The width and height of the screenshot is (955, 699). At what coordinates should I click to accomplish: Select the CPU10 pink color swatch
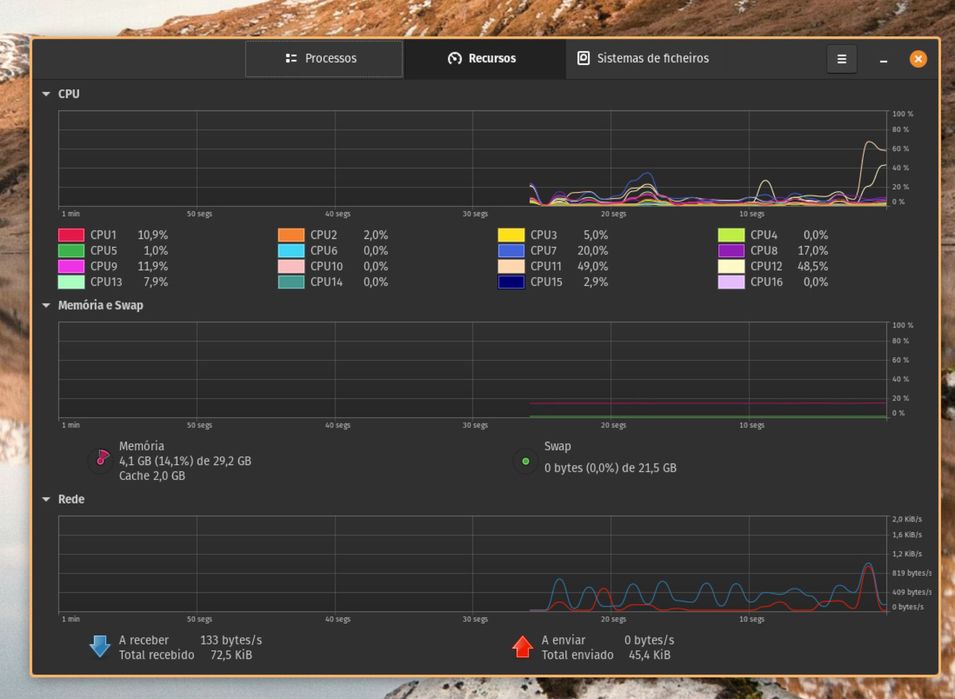(x=291, y=267)
